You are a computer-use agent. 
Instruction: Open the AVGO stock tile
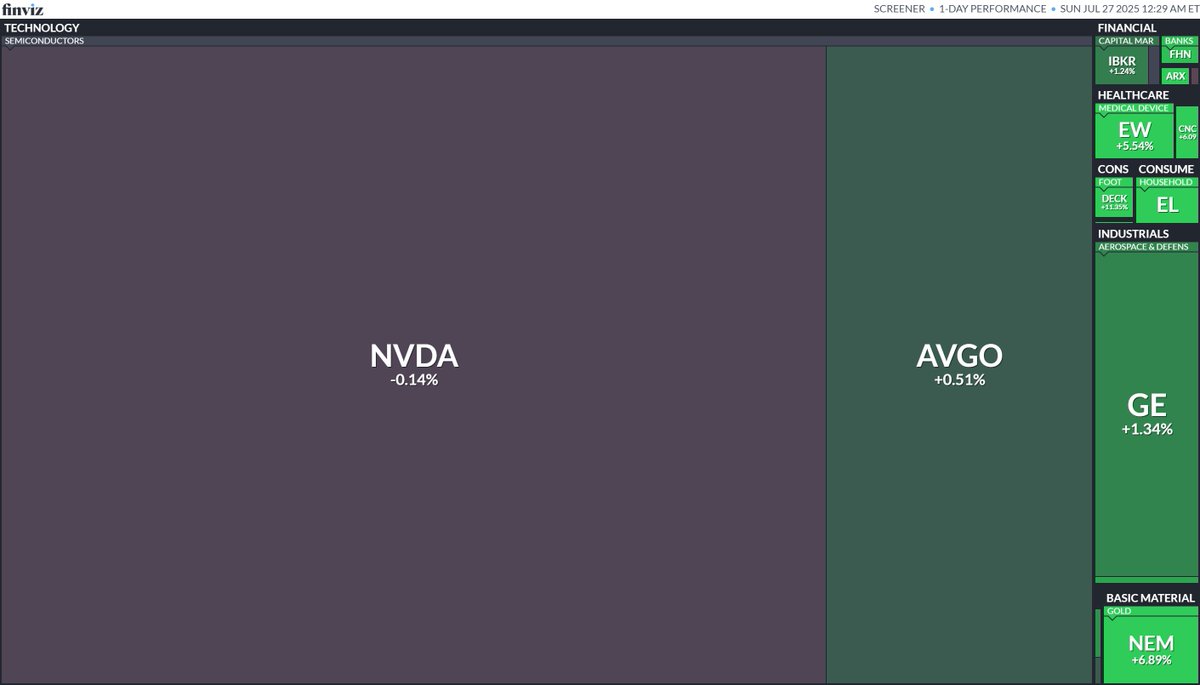(959, 365)
